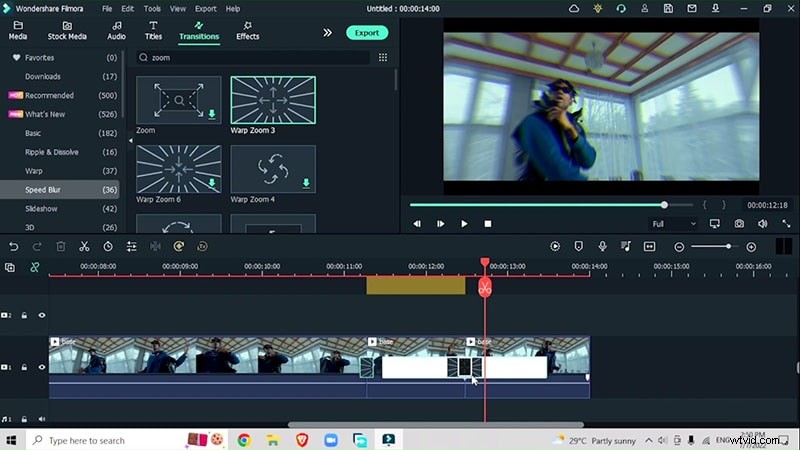Open the File menu

point(107,9)
